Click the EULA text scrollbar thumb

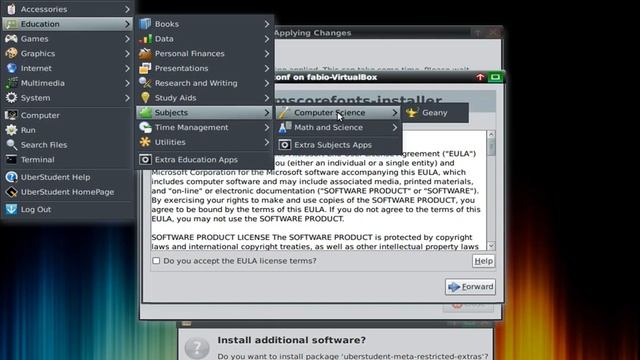coord(491,148)
